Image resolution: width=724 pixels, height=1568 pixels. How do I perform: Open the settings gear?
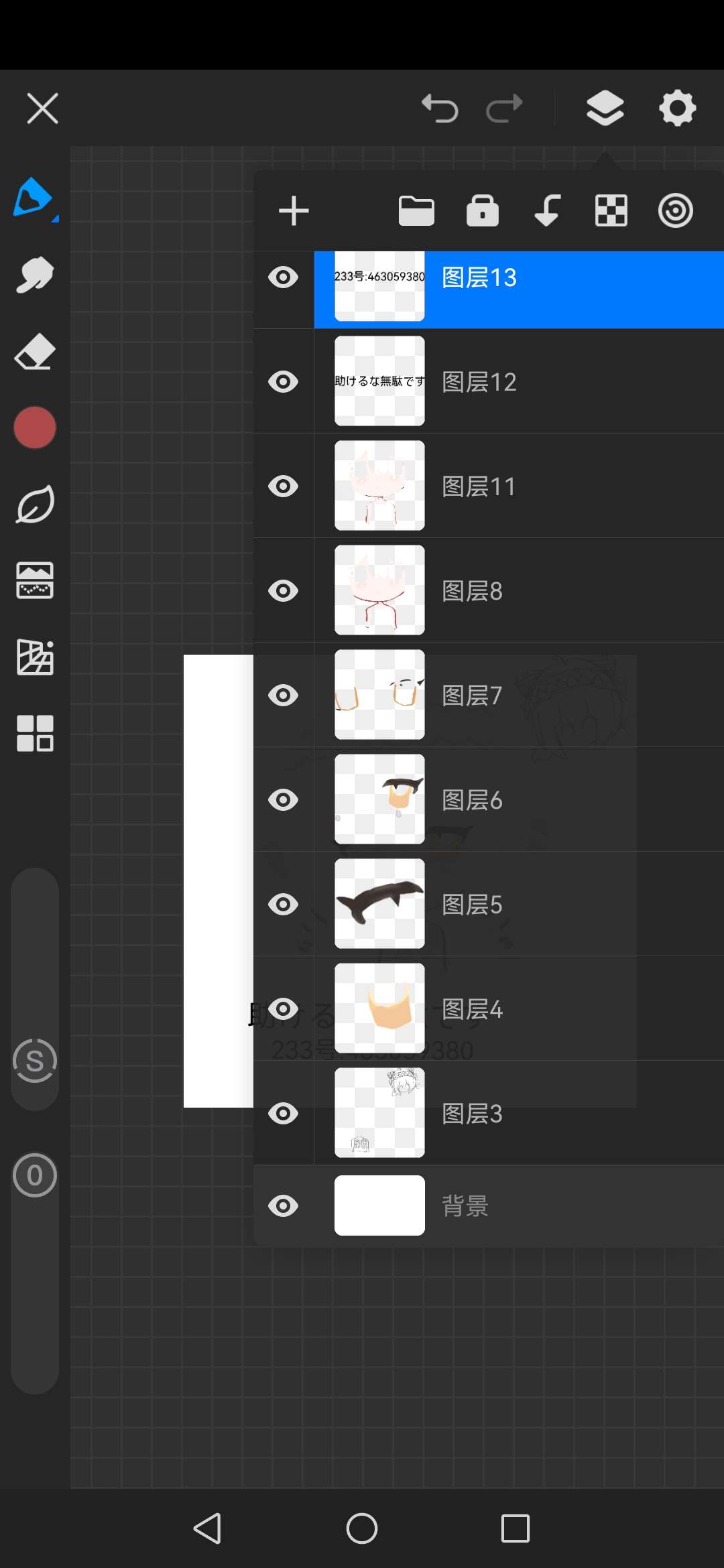(678, 108)
